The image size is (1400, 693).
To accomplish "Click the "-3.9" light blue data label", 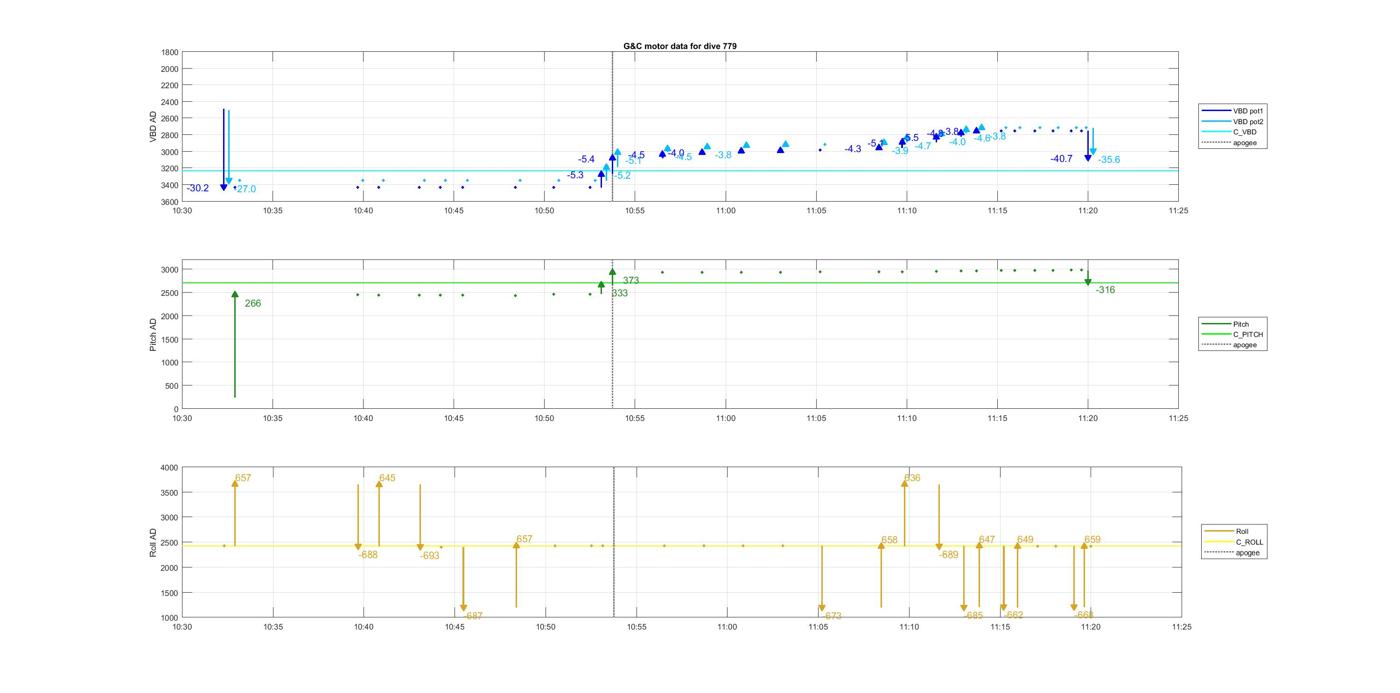I will 900,151.
